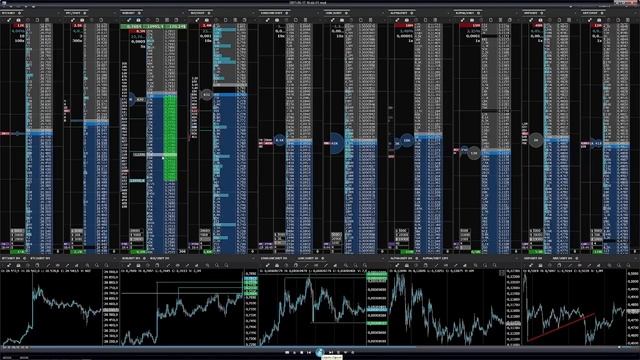
Task: Click link icon in fourth order book panel
Action: (x=197, y=20)
